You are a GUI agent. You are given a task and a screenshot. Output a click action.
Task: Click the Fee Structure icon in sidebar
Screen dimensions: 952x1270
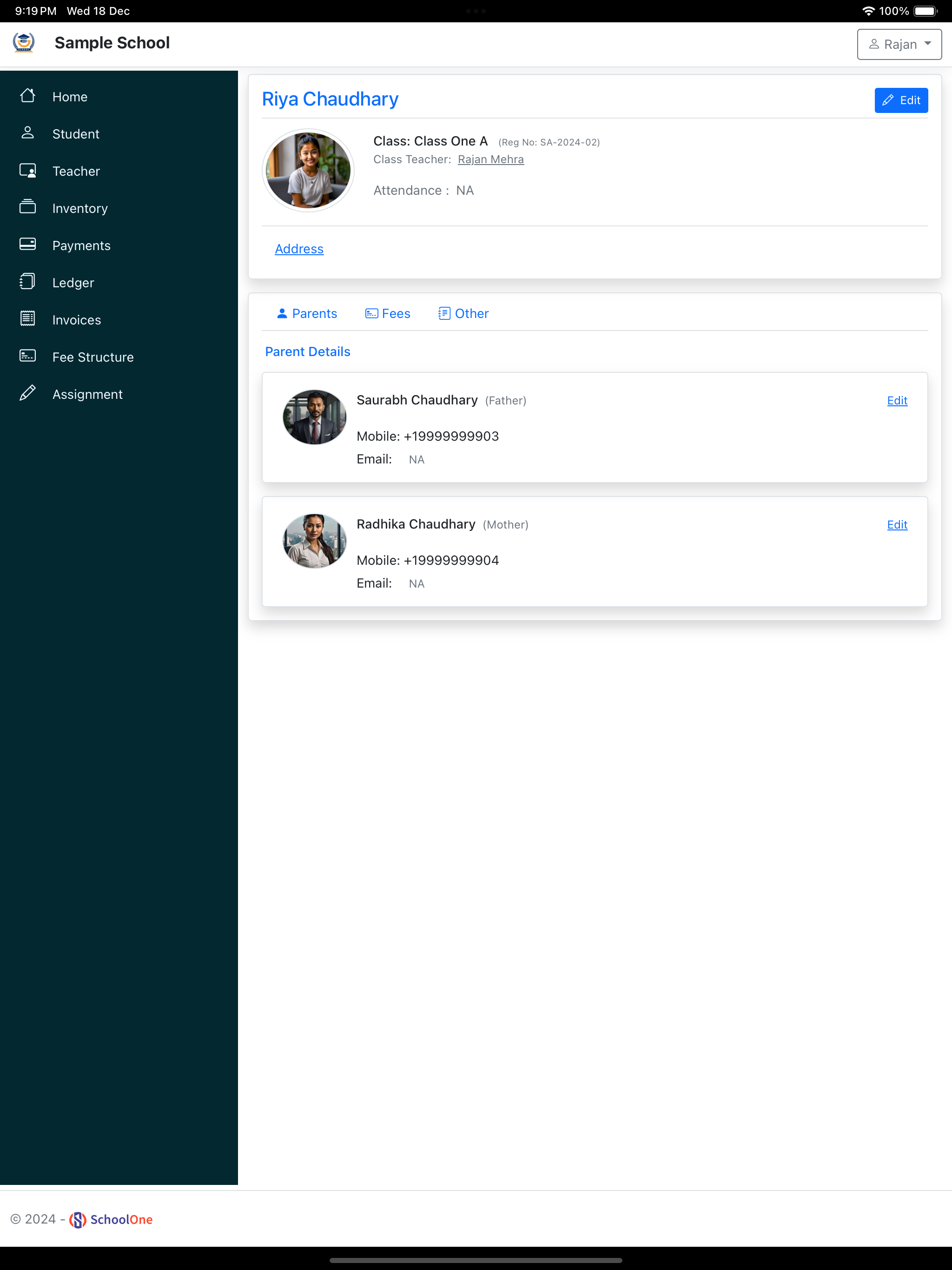point(27,356)
